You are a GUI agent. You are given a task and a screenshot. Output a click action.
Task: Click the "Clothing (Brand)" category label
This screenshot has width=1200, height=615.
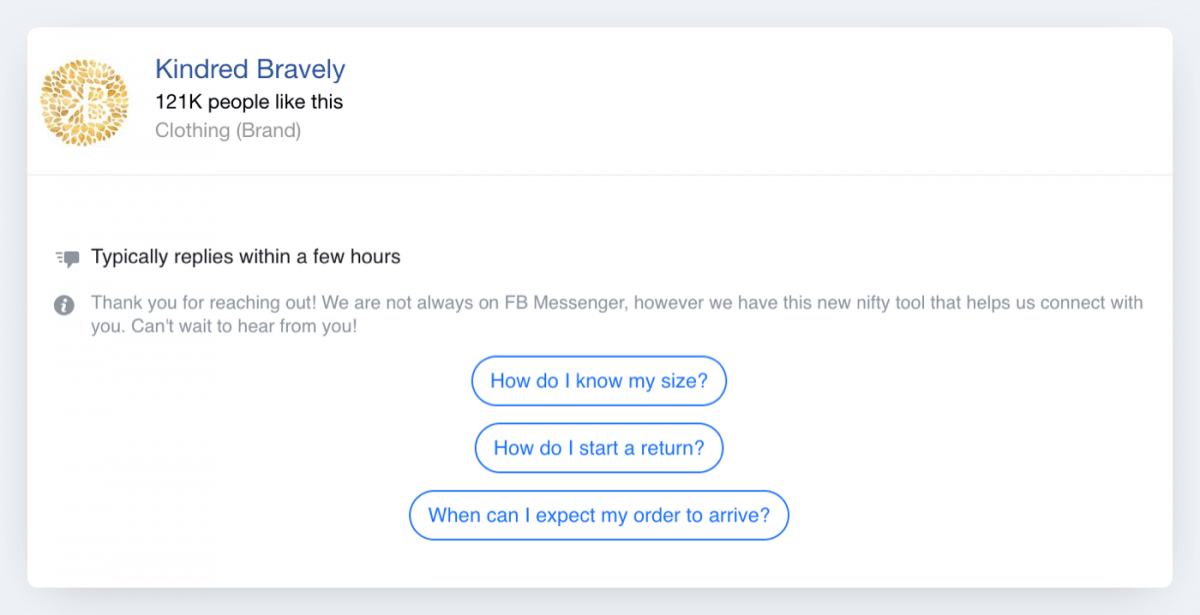tap(228, 130)
